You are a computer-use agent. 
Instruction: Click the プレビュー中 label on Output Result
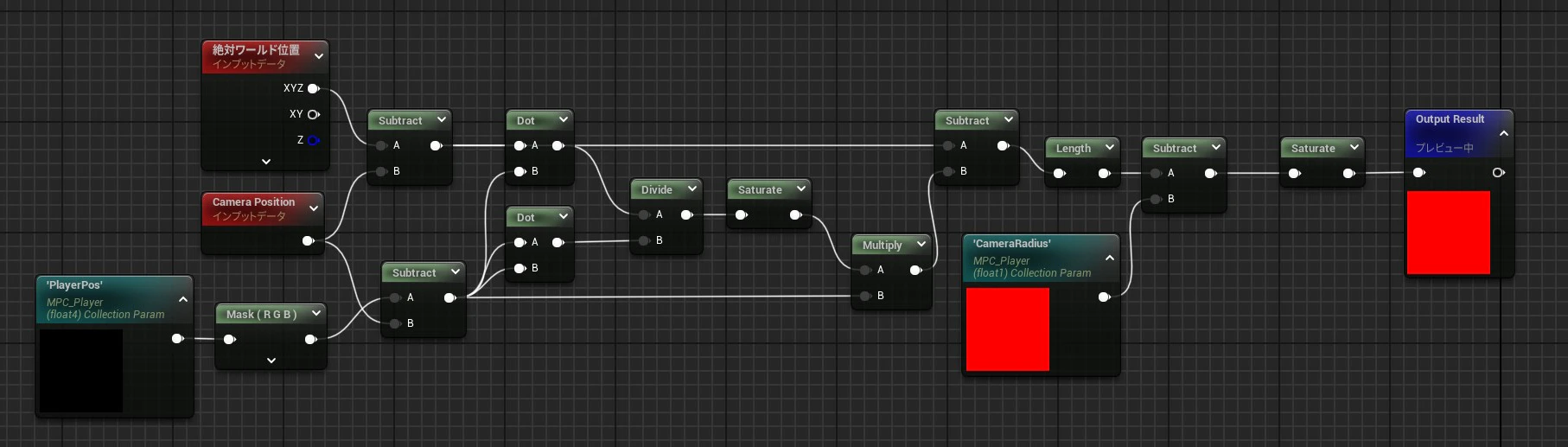point(1444,148)
